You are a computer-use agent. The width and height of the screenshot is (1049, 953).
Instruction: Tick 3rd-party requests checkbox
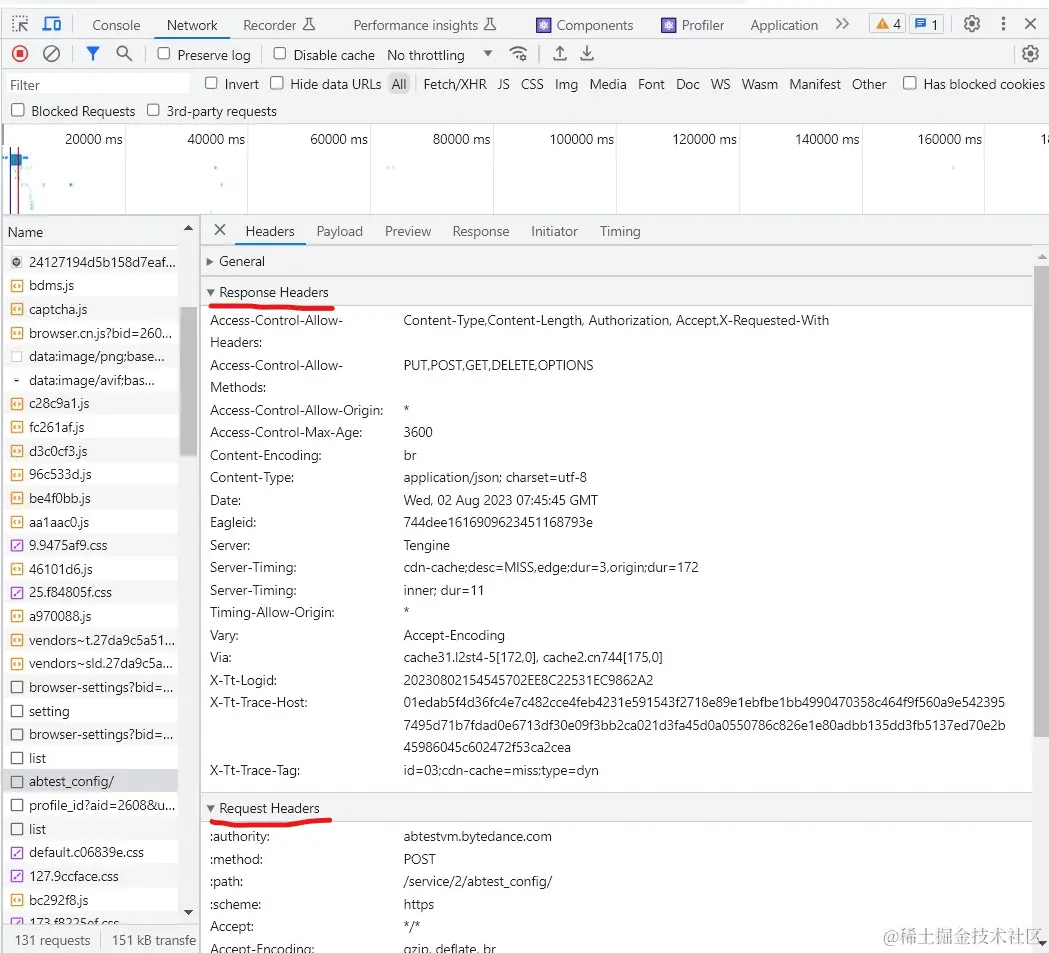153,110
